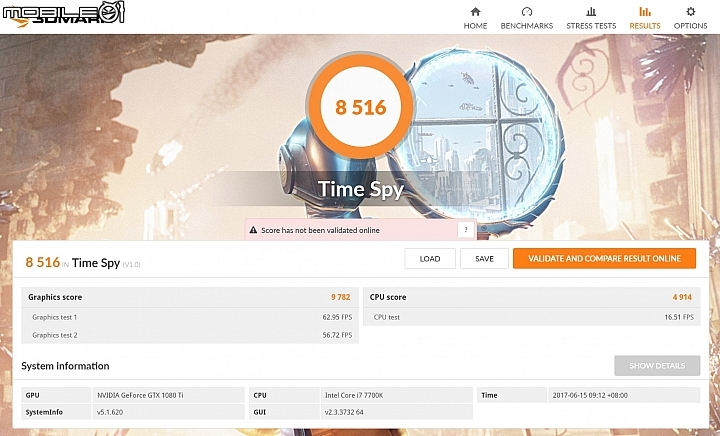Select the CPU test row label
This screenshot has height=436, width=720.
(x=387, y=317)
